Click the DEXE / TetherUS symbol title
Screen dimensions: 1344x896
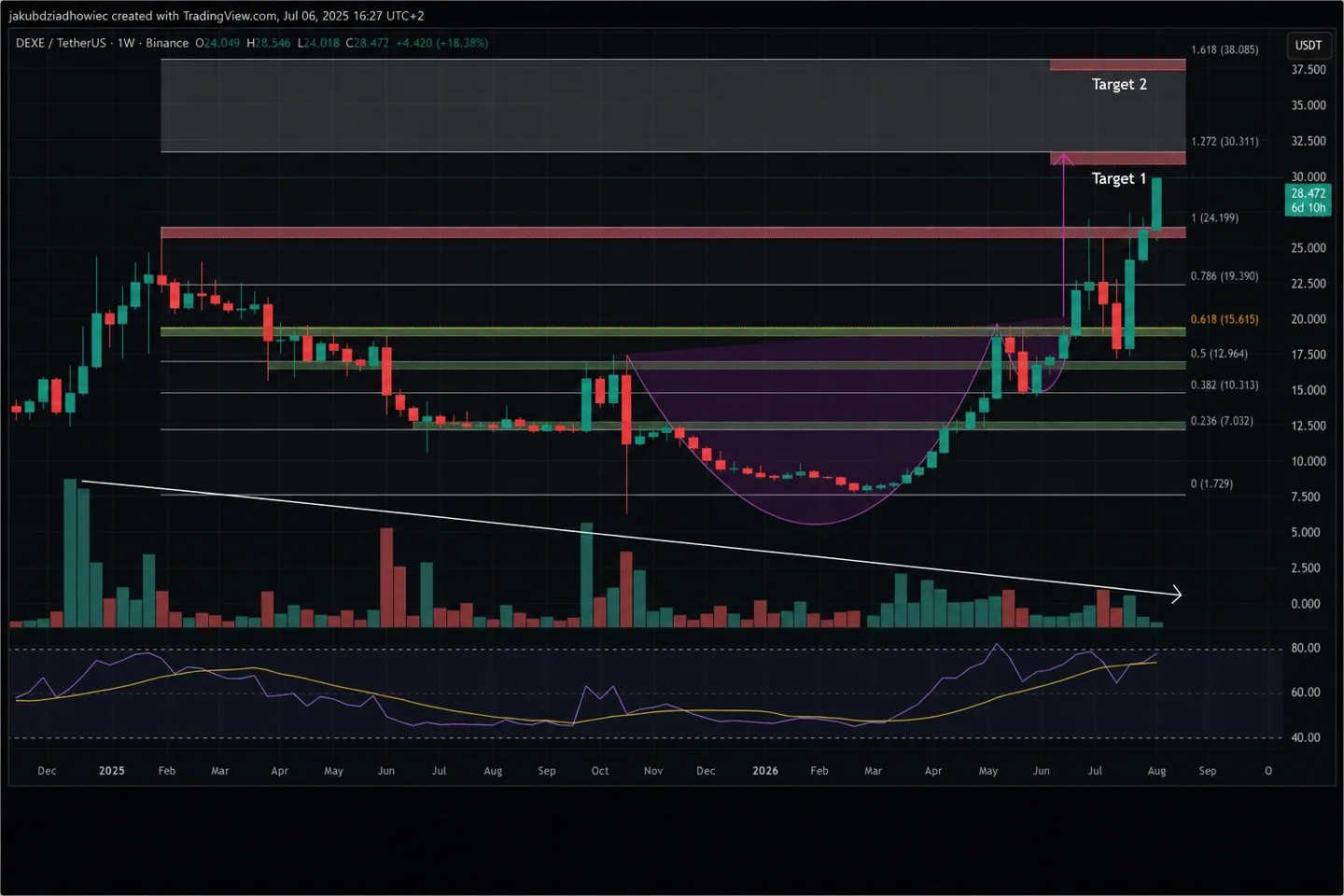(x=61, y=43)
